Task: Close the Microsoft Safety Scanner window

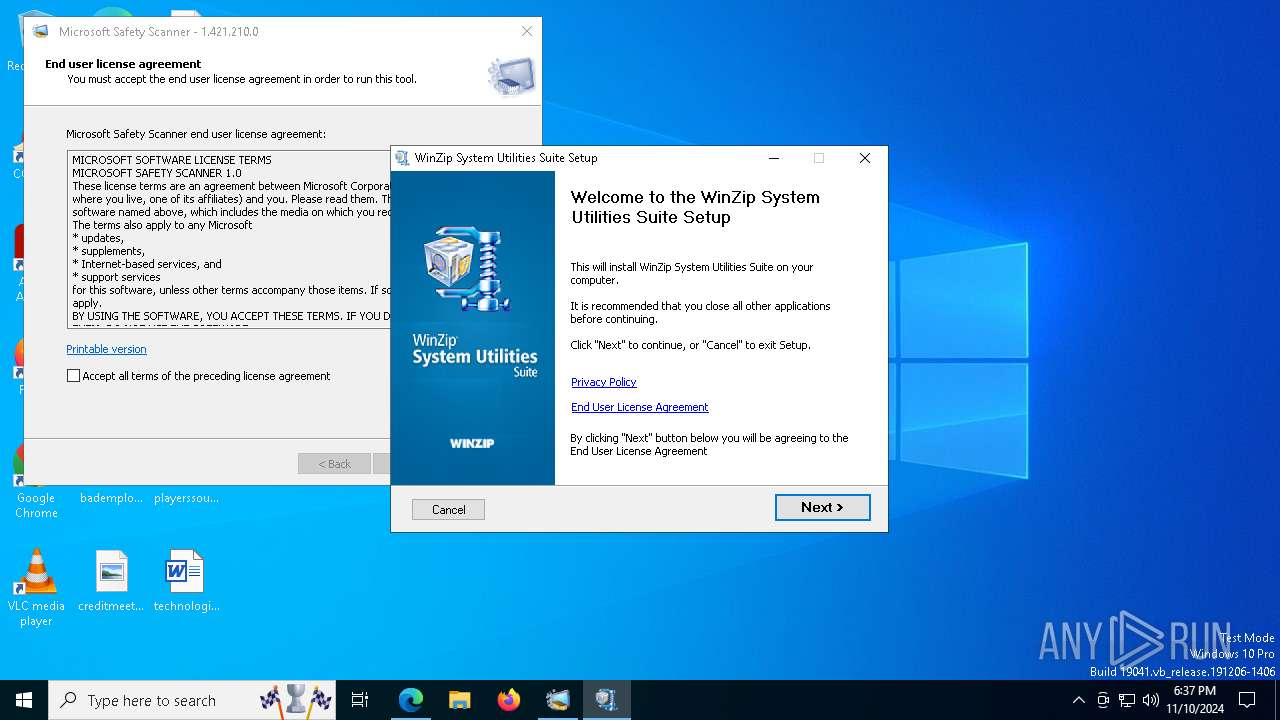Action: coord(527,31)
